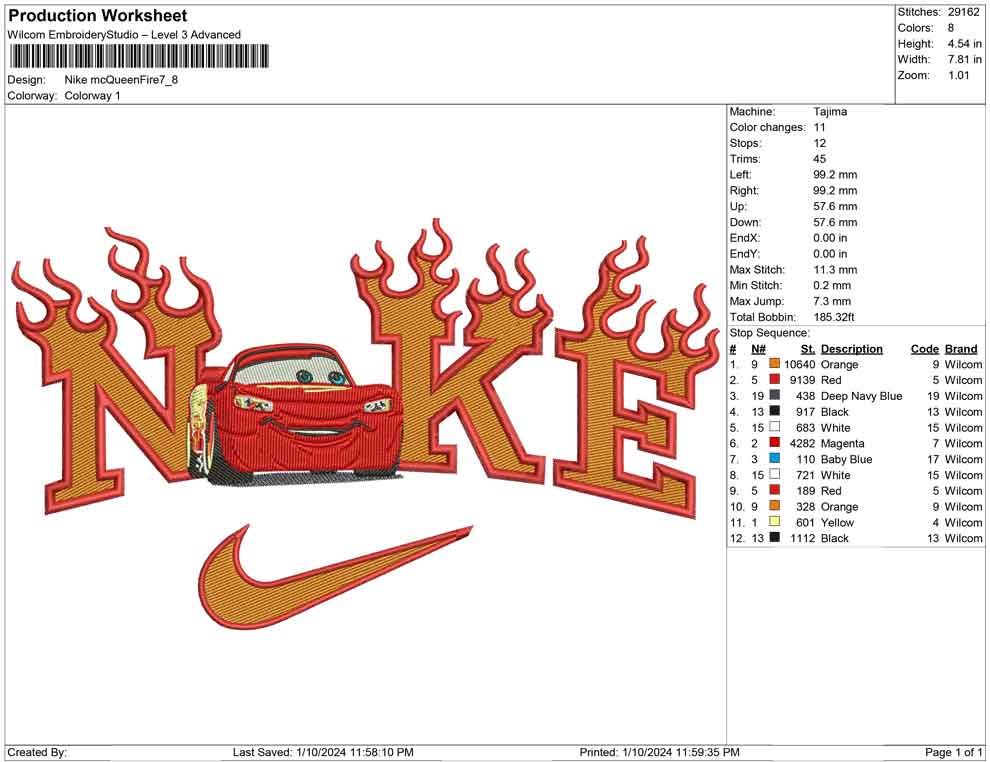
Task: Click the Max Stitch value 11.3 mm
Action: pos(835,270)
